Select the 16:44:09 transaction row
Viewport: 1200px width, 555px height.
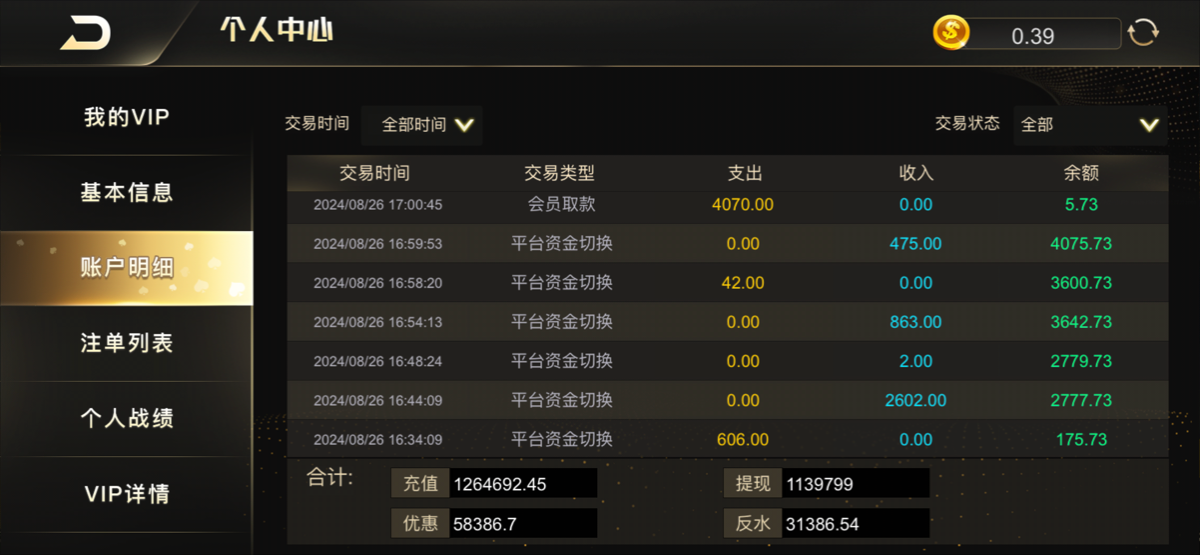[727, 400]
